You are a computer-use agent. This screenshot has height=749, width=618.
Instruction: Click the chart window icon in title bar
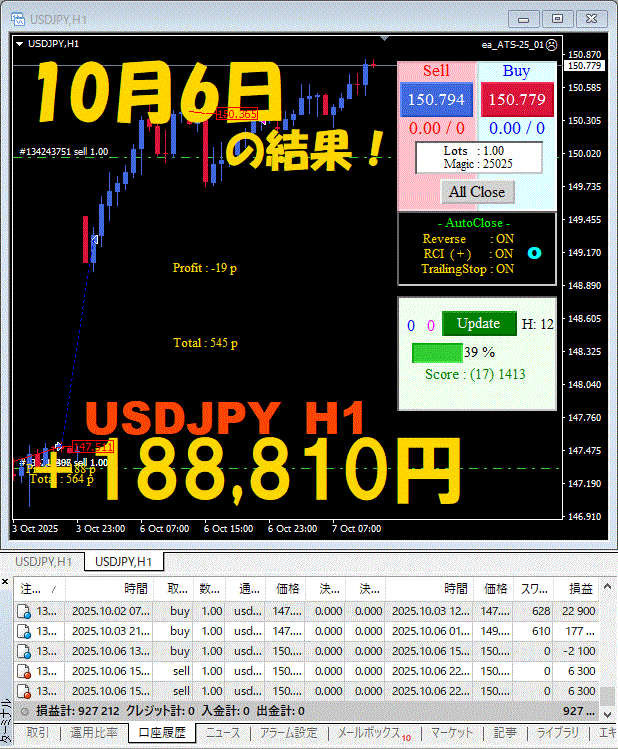tap(18, 19)
